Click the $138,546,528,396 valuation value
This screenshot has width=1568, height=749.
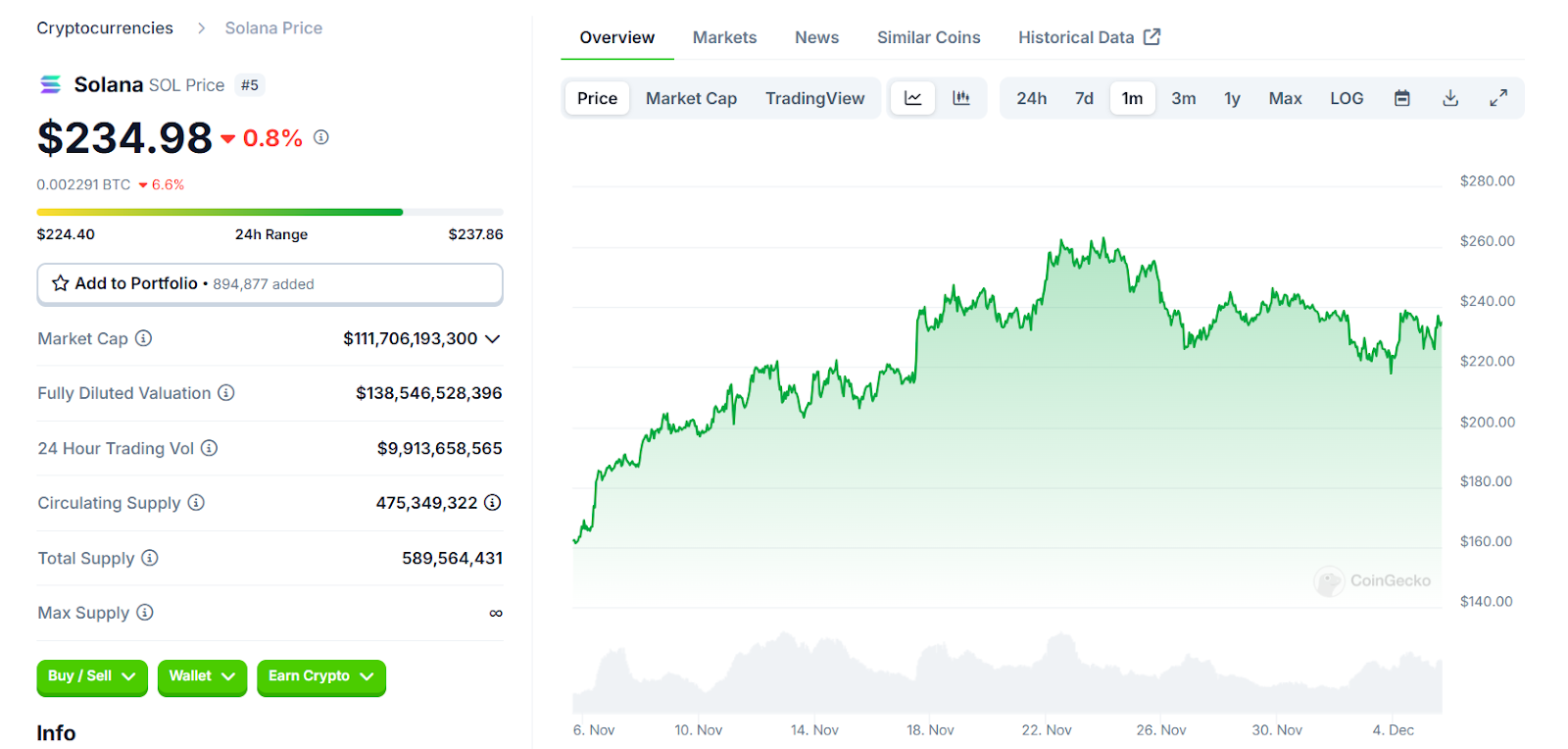click(x=428, y=393)
